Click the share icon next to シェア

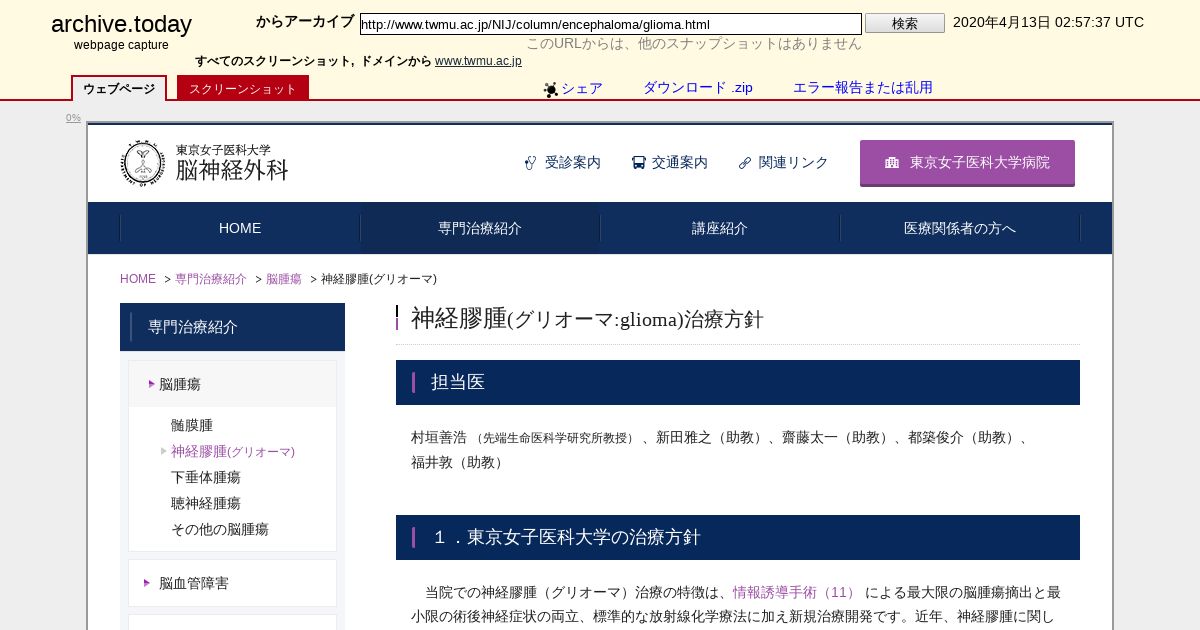coord(551,89)
